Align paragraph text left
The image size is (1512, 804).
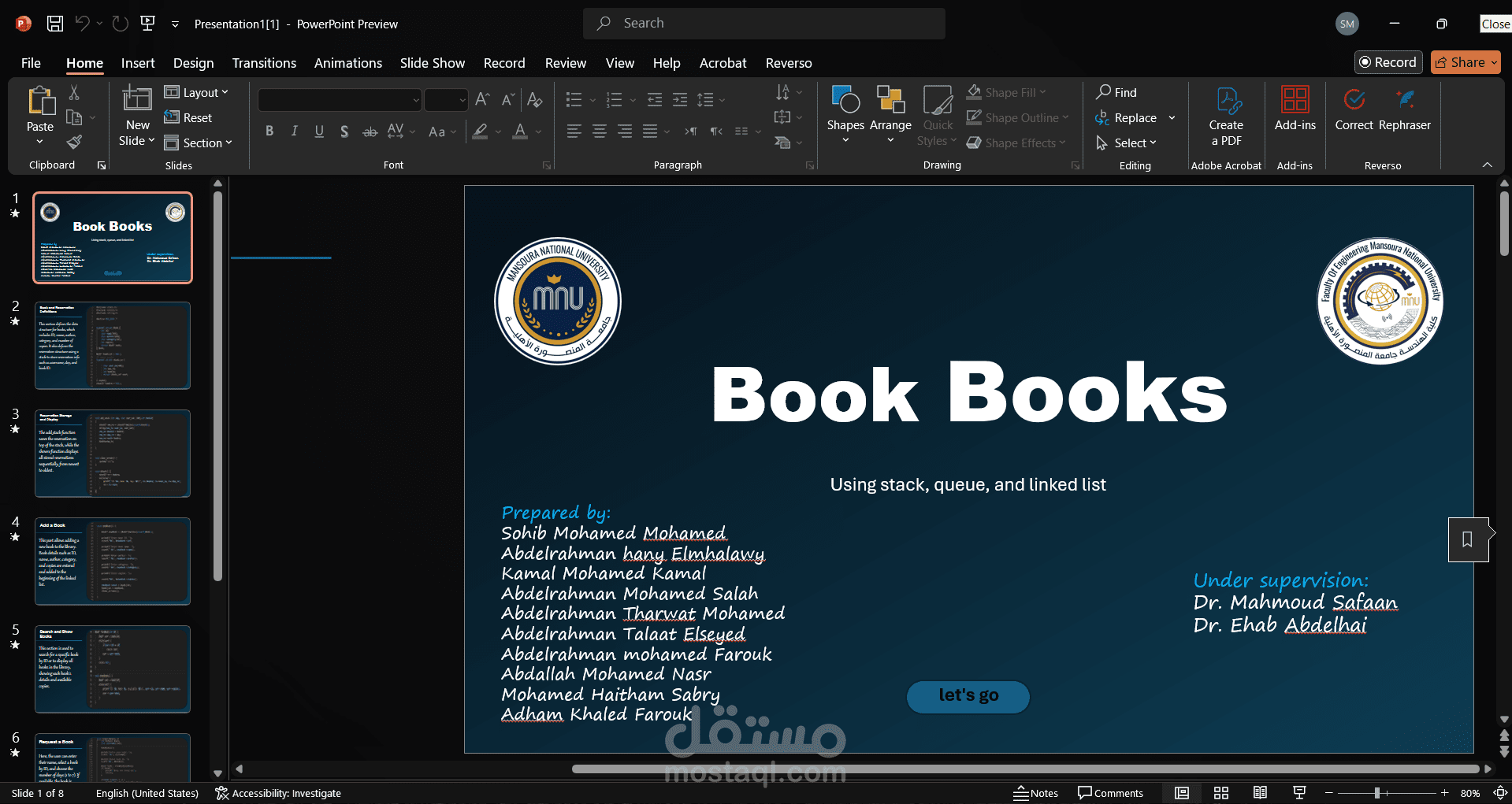tap(574, 132)
